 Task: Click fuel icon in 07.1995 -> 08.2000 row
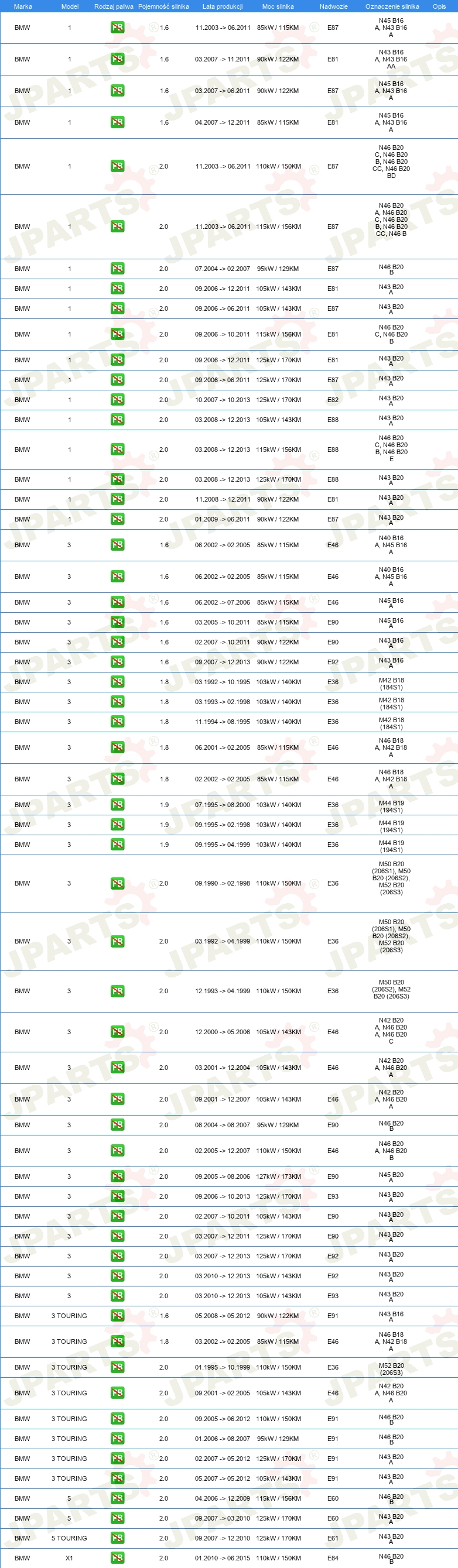(118, 805)
